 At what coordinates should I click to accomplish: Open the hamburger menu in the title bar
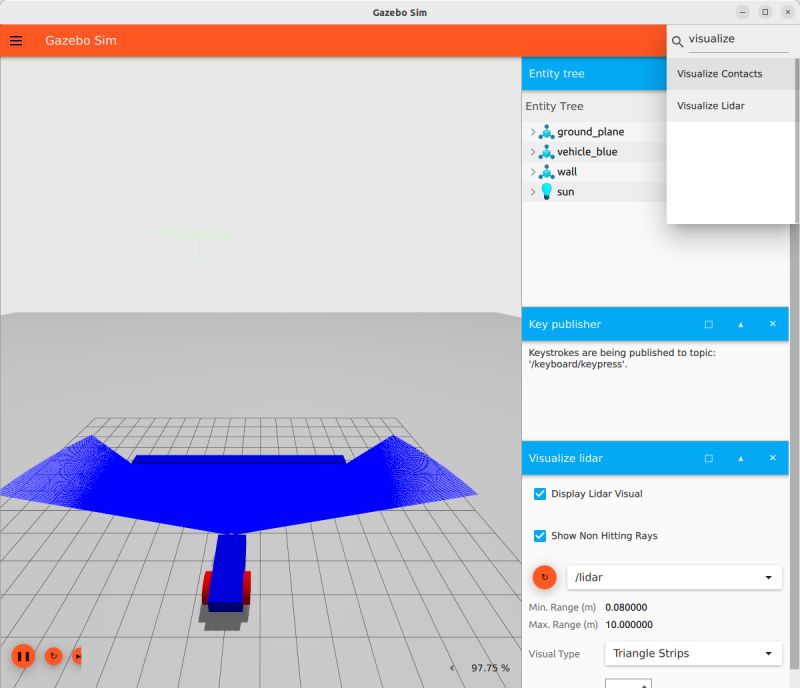(16, 40)
